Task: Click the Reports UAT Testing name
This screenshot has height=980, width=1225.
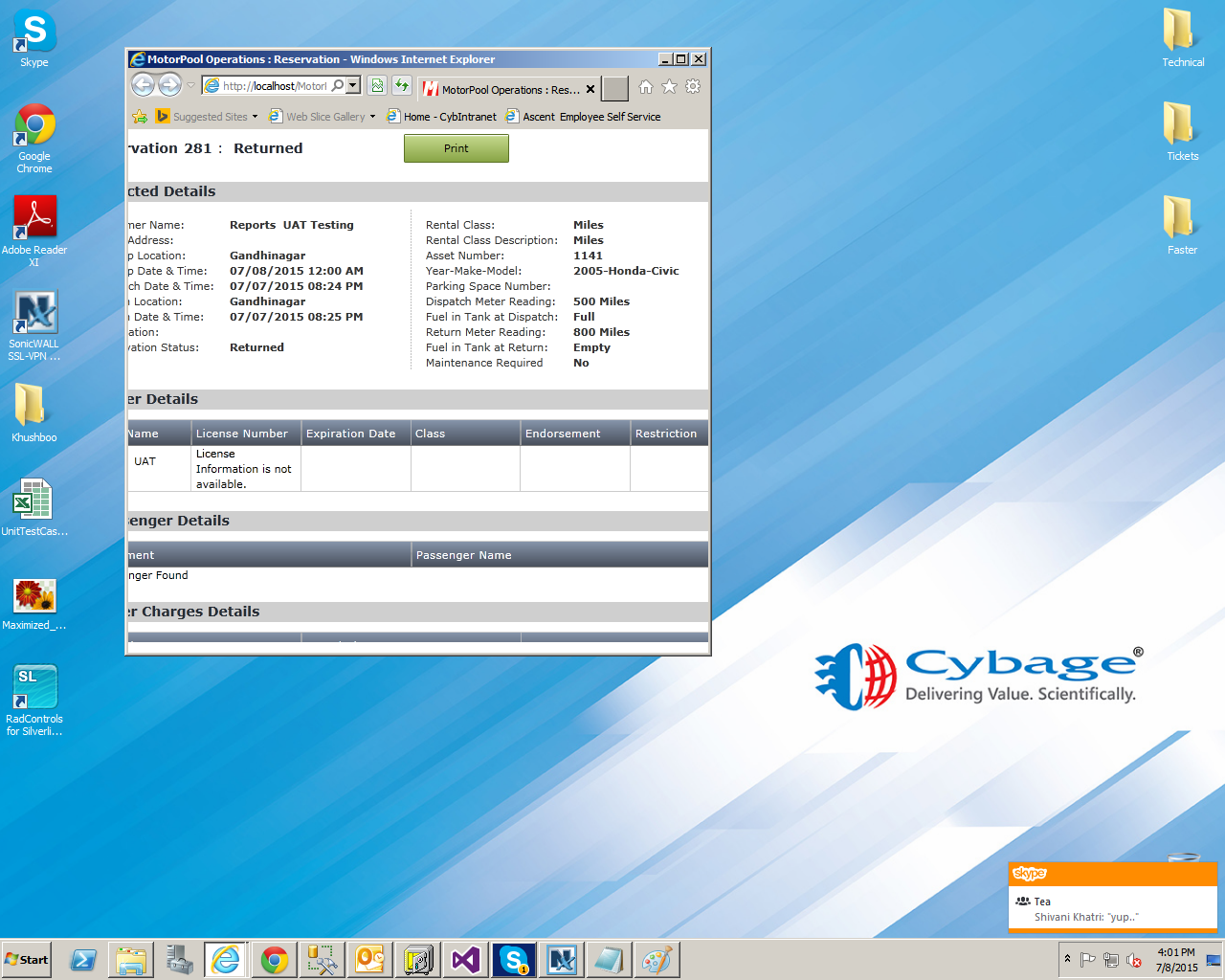Action: (x=292, y=225)
